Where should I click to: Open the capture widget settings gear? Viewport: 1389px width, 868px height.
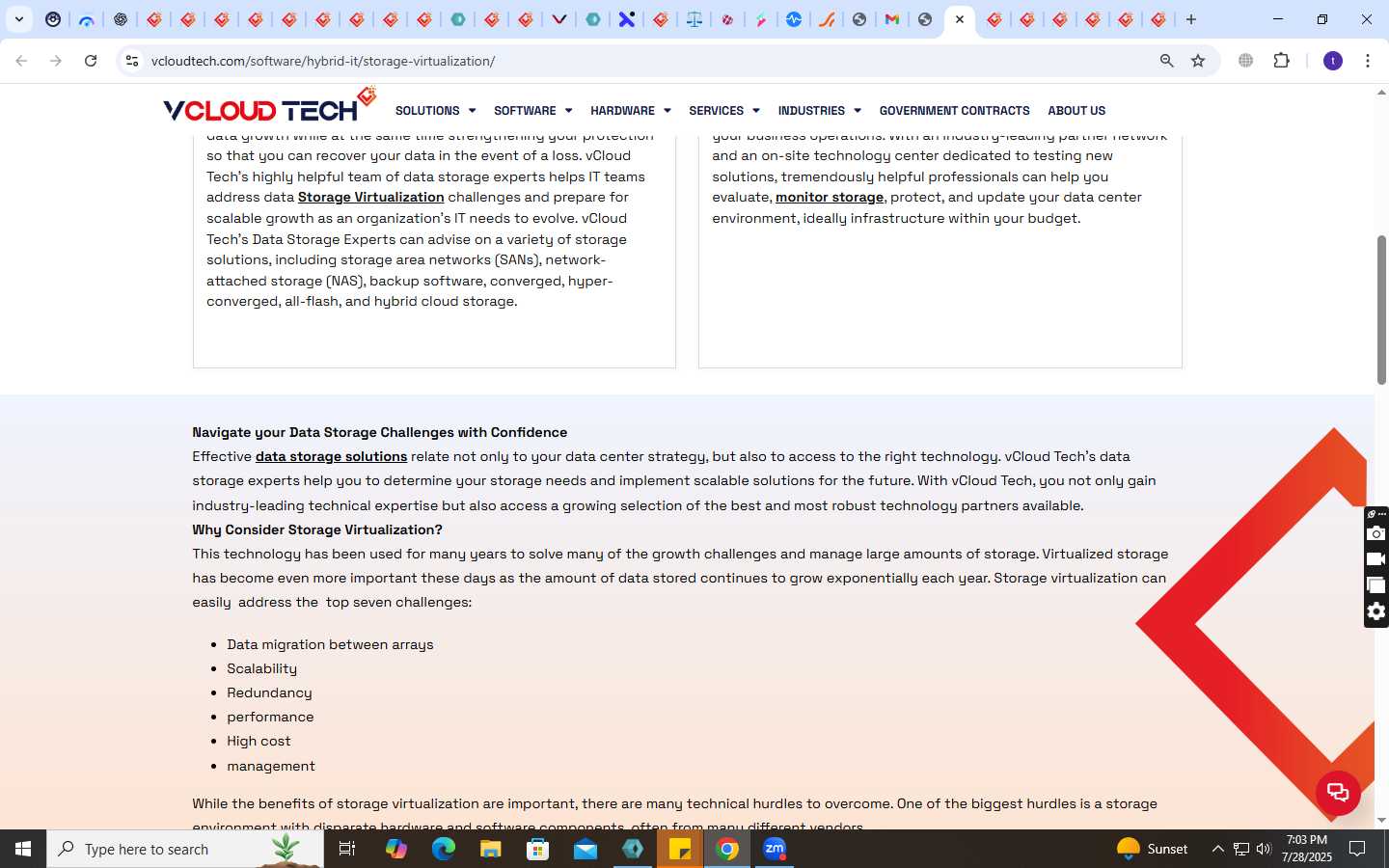click(x=1376, y=611)
